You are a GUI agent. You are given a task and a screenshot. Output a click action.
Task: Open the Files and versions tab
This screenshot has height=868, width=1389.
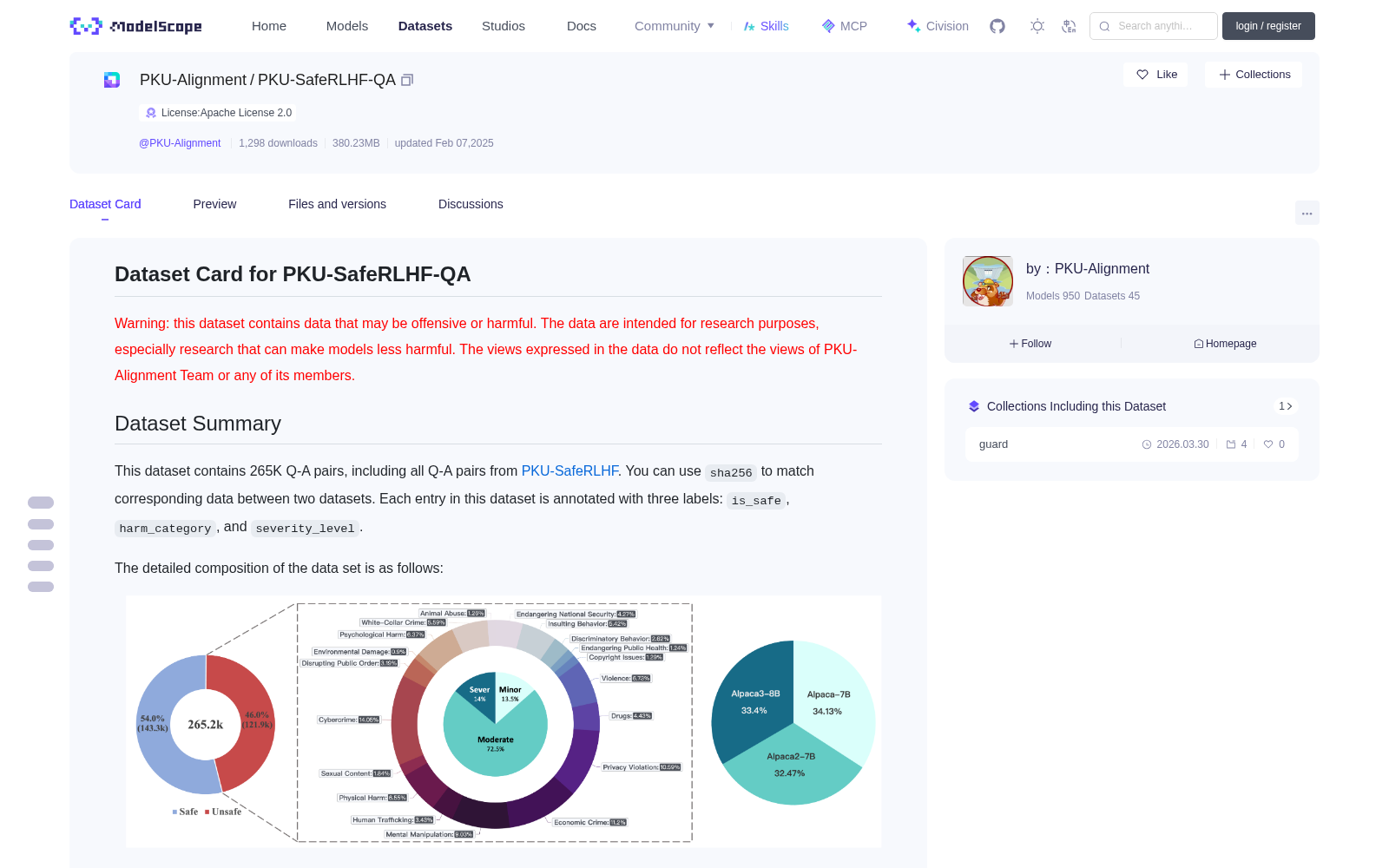(337, 204)
